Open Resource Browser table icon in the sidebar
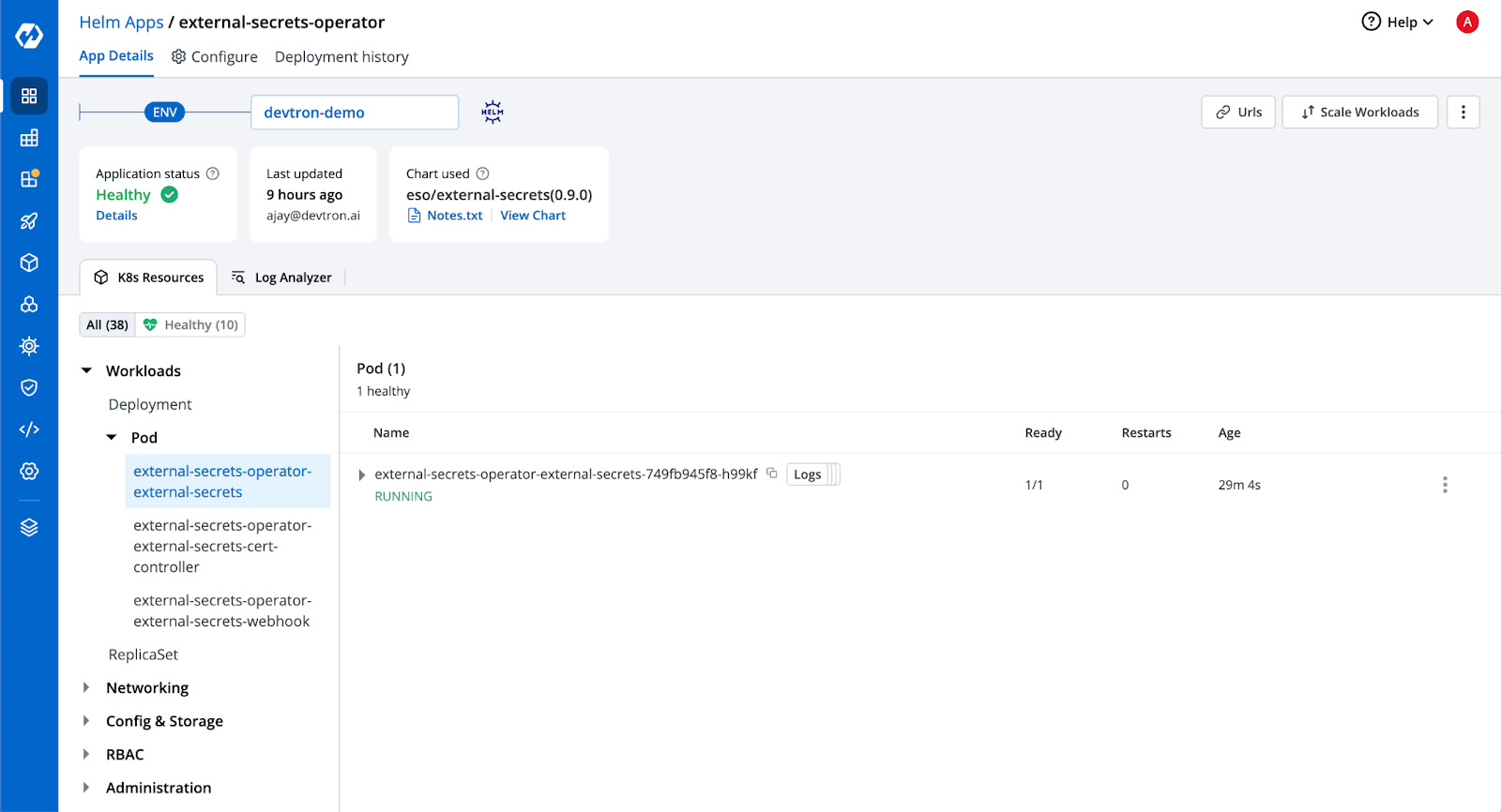The width and height of the screenshot is (1501, 812). (x=29, y=138)
